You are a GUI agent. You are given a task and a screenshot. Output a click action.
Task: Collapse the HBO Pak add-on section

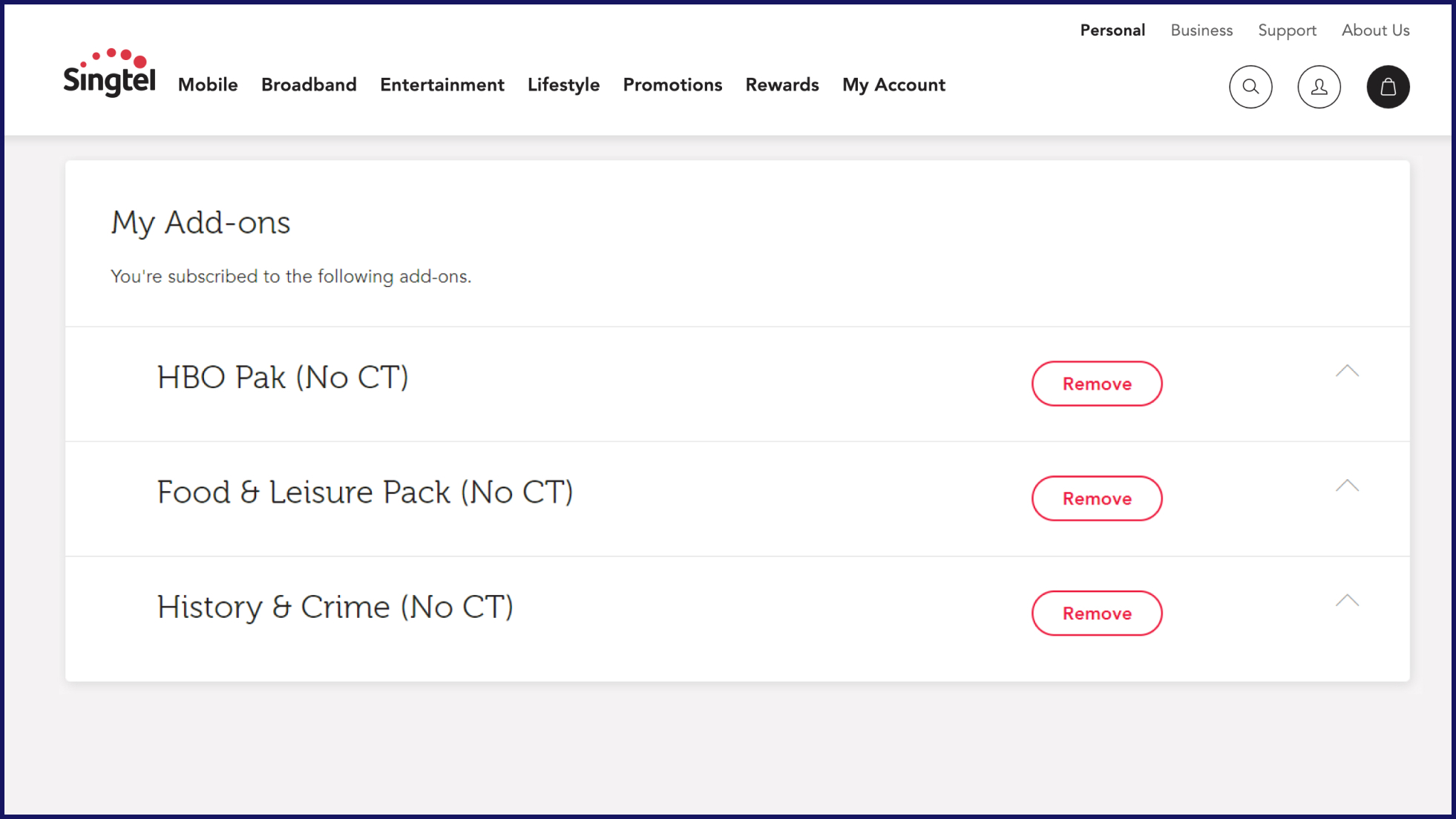(x=1347, y=372)
